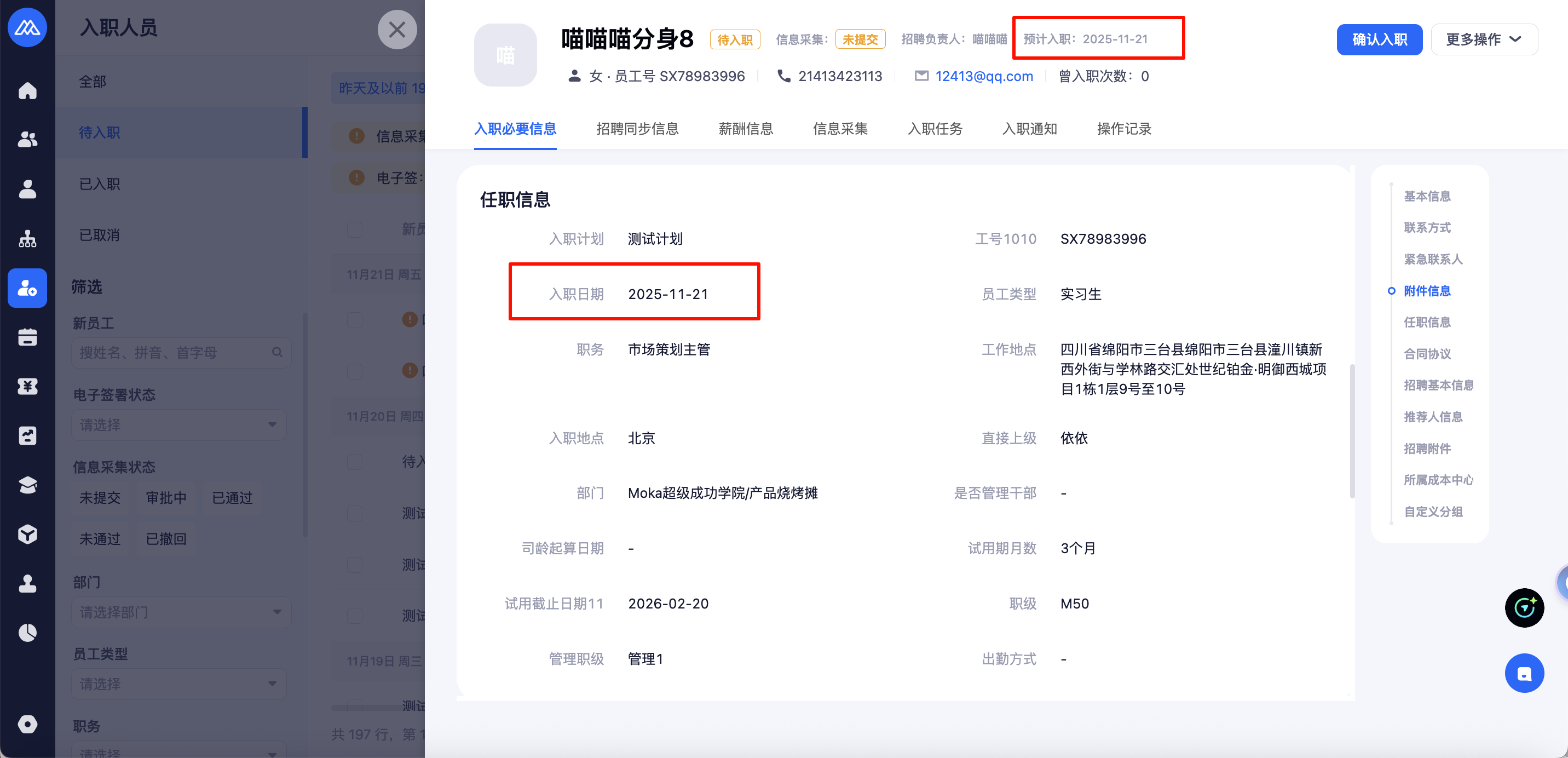Click the 12413@qq.com email link

coord(984,76)
